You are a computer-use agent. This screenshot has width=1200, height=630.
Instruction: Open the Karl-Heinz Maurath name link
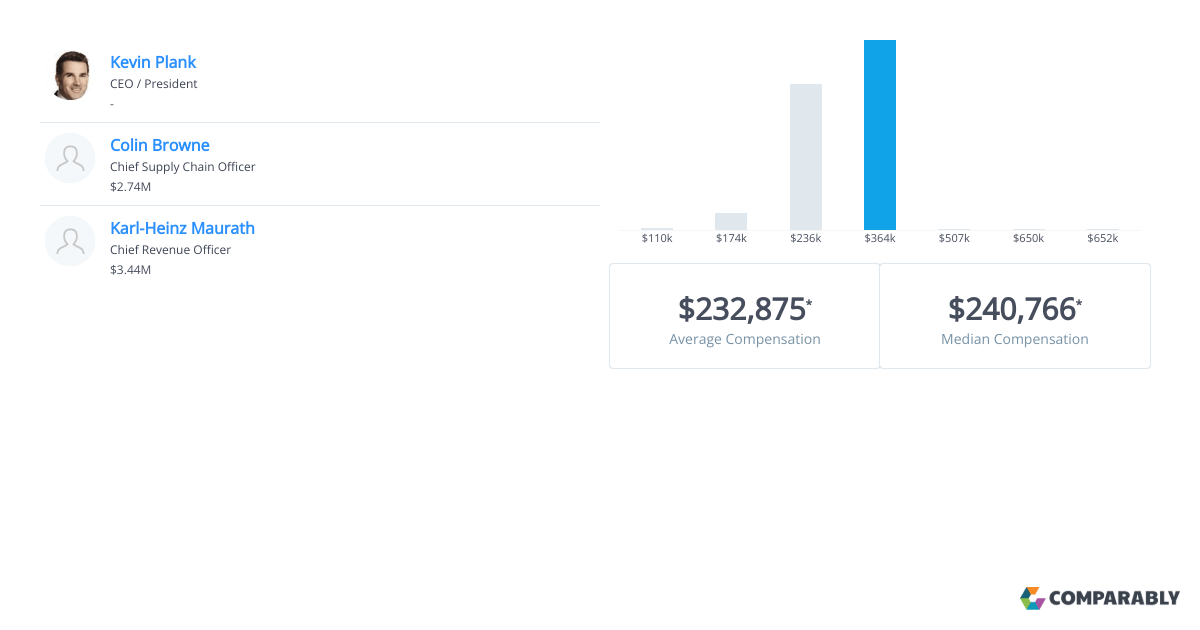pos(182,228)
